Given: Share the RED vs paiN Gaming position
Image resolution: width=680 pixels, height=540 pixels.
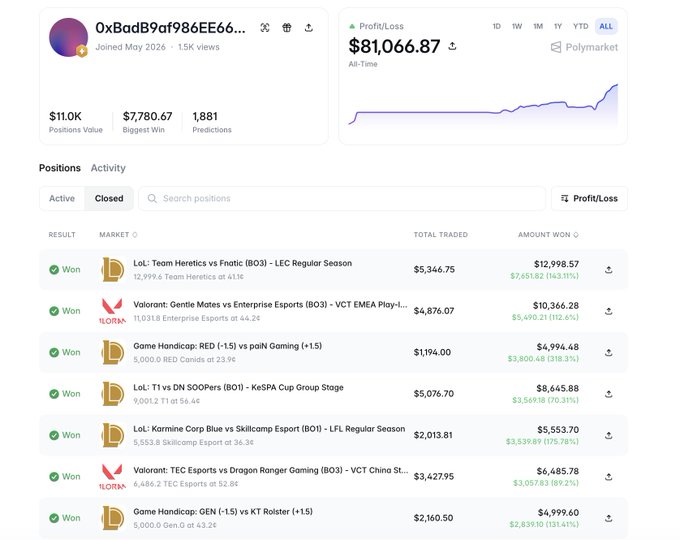Looking at the screenshot, I should click(x=608, y=353).
